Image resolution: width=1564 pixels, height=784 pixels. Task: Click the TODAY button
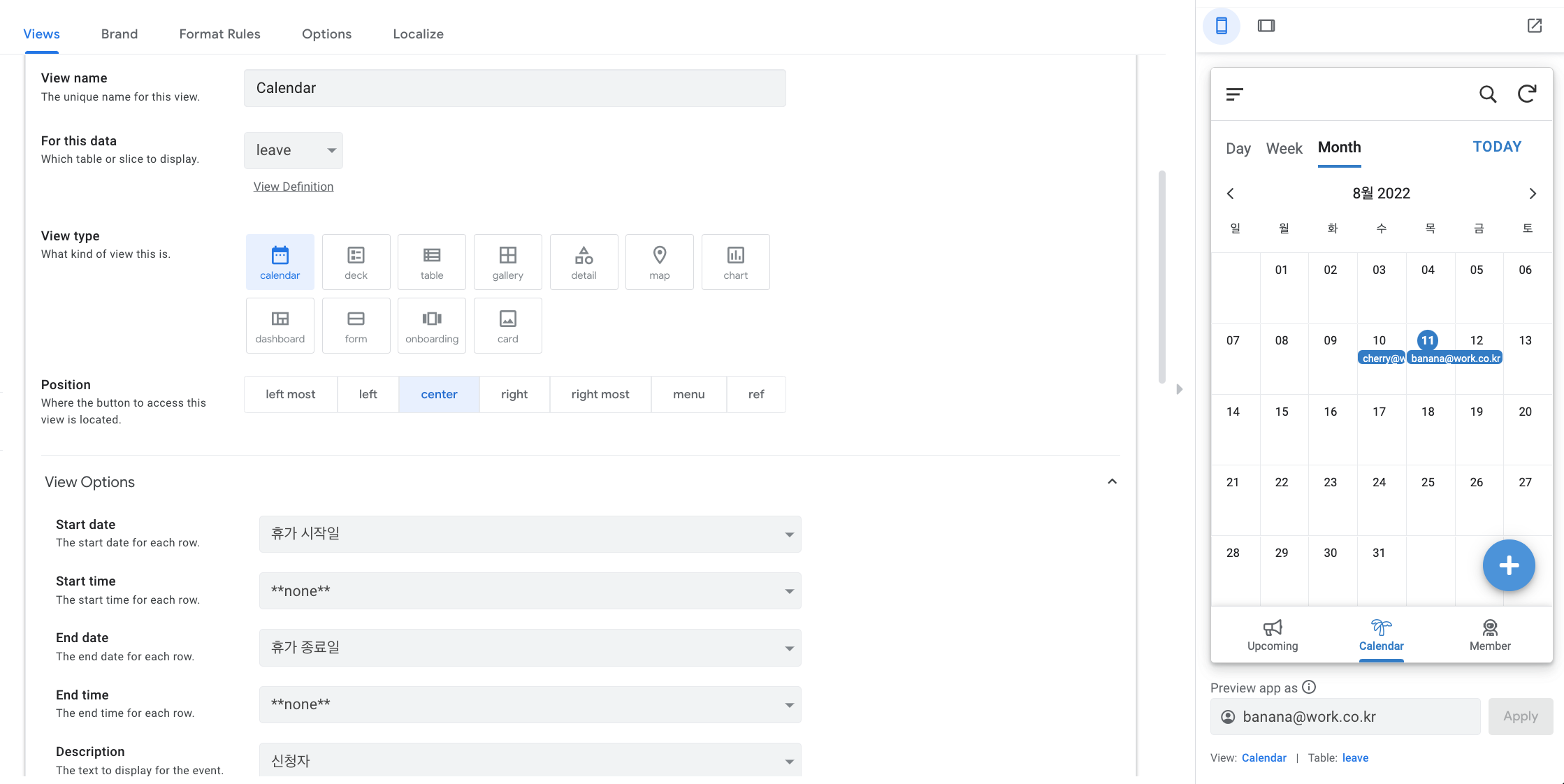point(1497,147)
